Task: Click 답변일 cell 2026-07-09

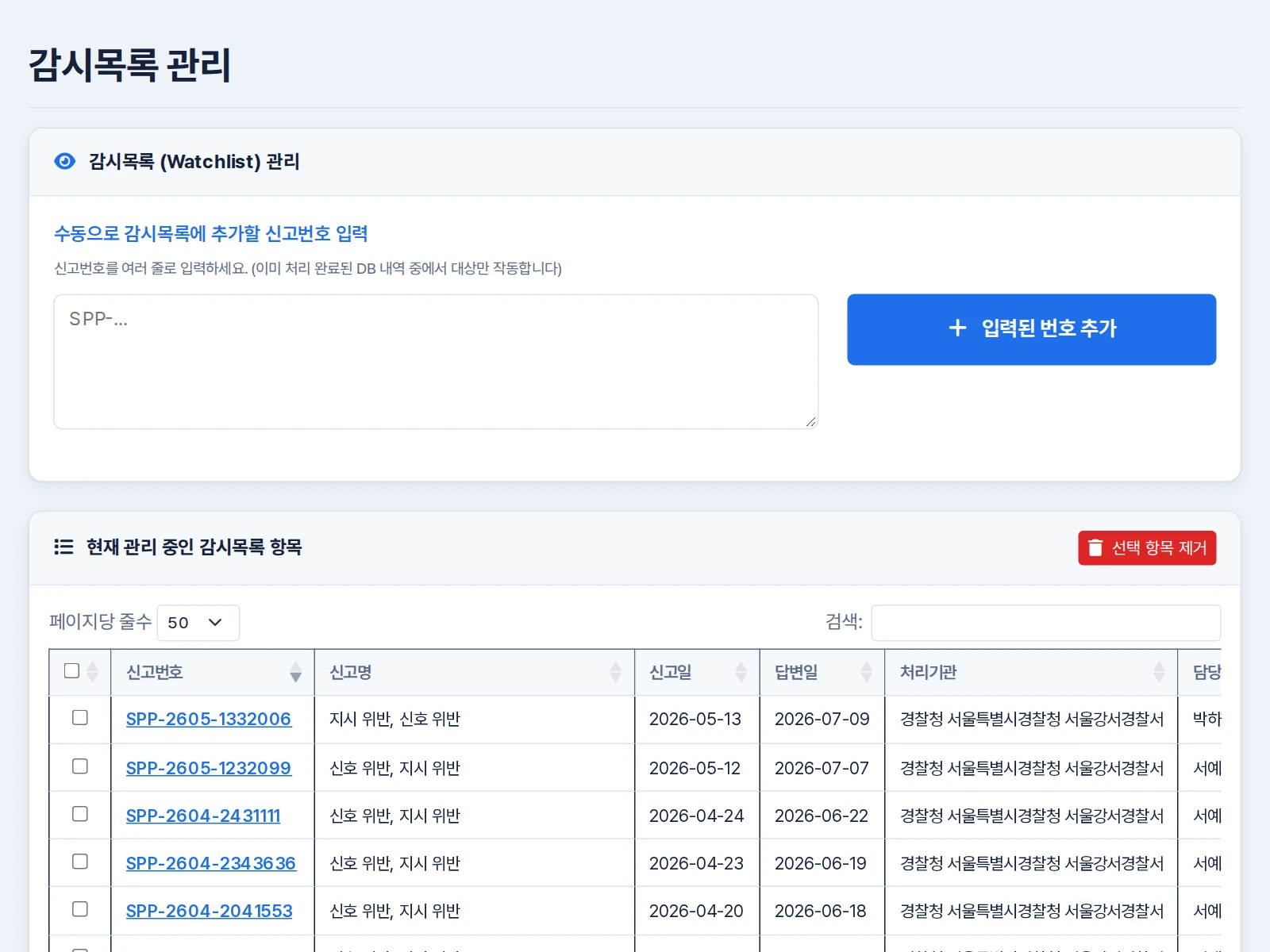Action: pos(822,719)
